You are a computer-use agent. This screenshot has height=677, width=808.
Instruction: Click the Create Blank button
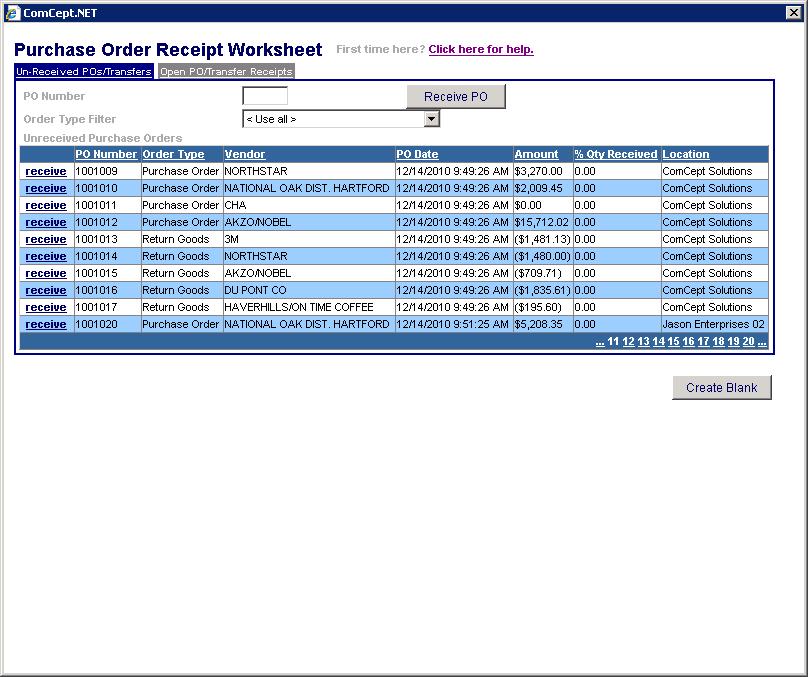pyautogui.click(x=721, y=388)
